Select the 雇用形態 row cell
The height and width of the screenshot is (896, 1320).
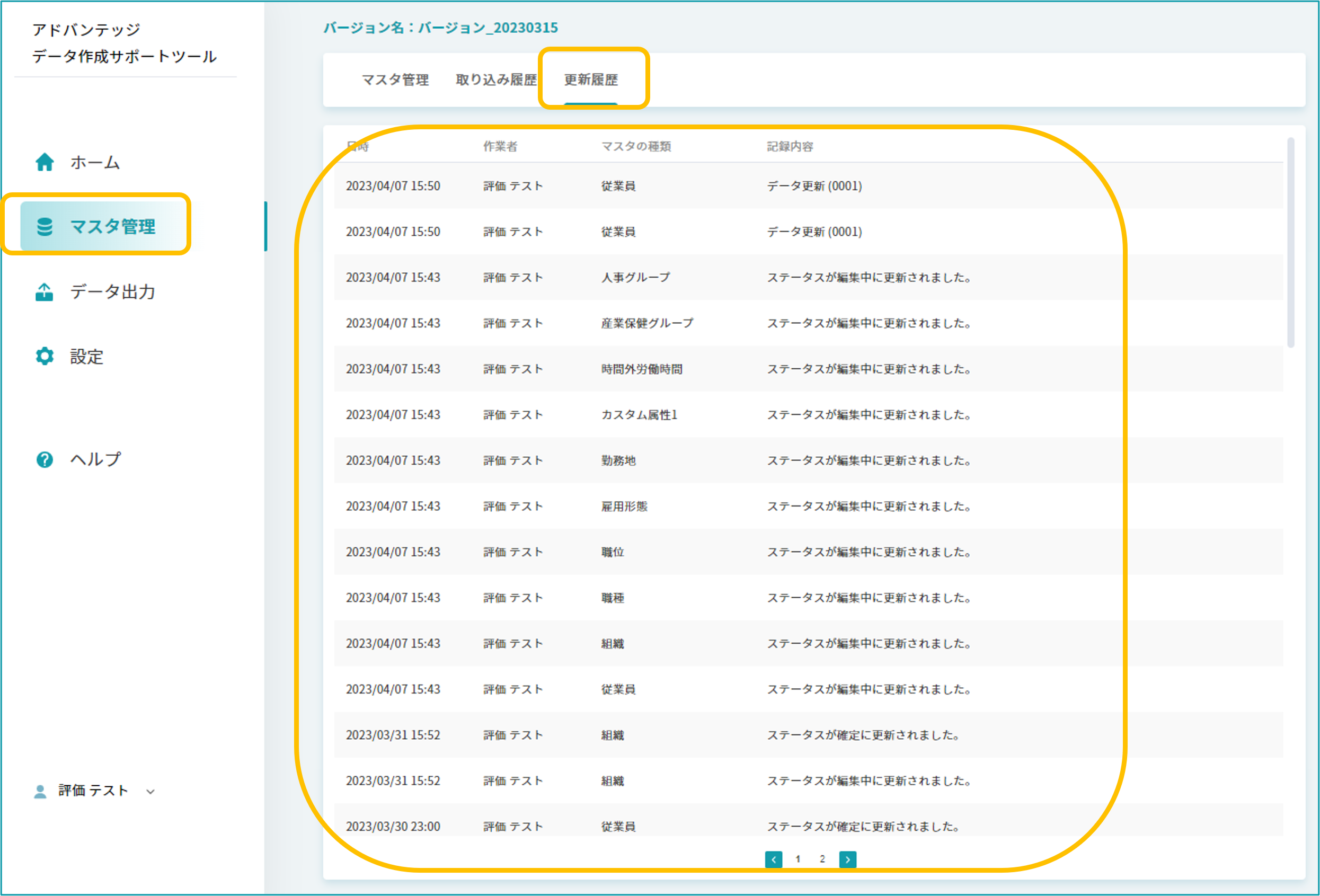624,507
